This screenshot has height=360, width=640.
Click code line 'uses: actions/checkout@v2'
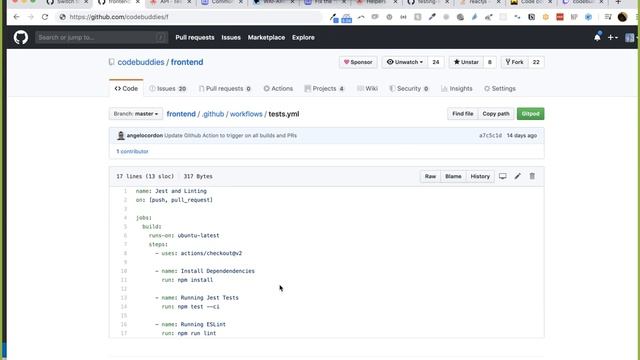tap(202, 253)
